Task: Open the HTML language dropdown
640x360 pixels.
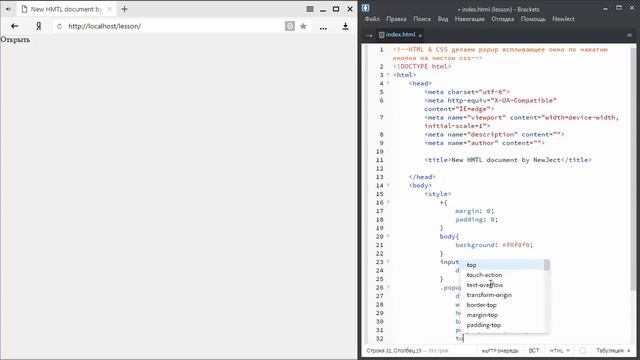Action: [559, 351]
